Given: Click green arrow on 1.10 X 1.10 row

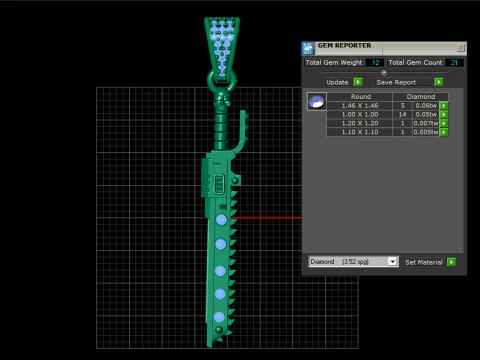Looking at the screenshot, I should click(444, 132).
